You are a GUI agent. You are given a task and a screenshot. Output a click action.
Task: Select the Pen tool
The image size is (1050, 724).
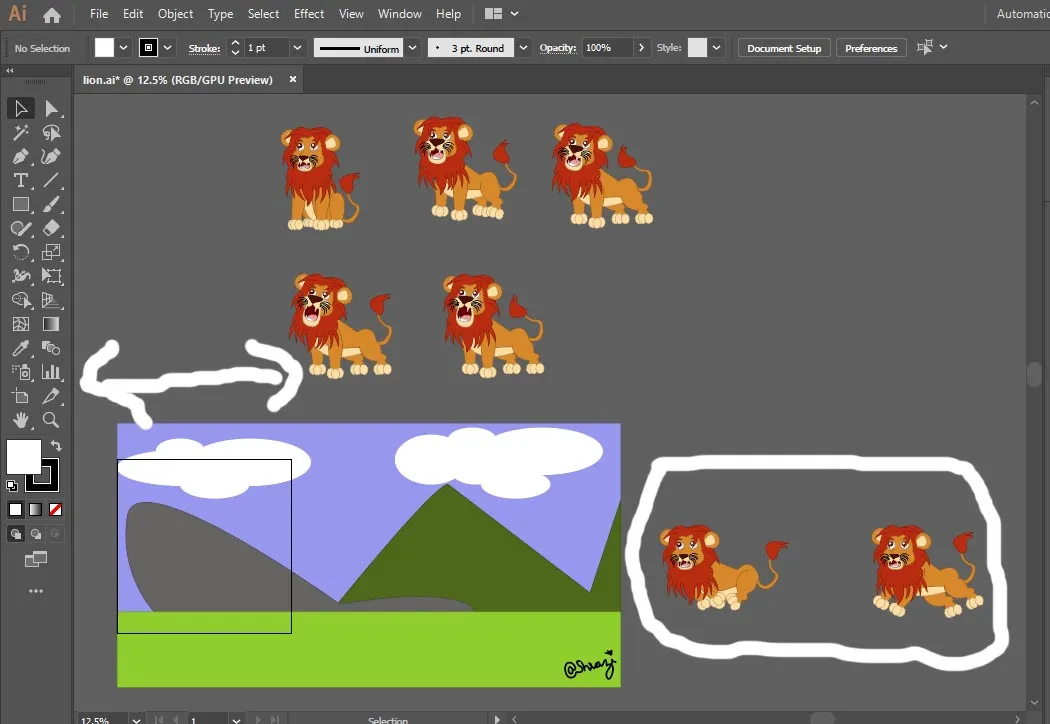[x=21, y=157]
